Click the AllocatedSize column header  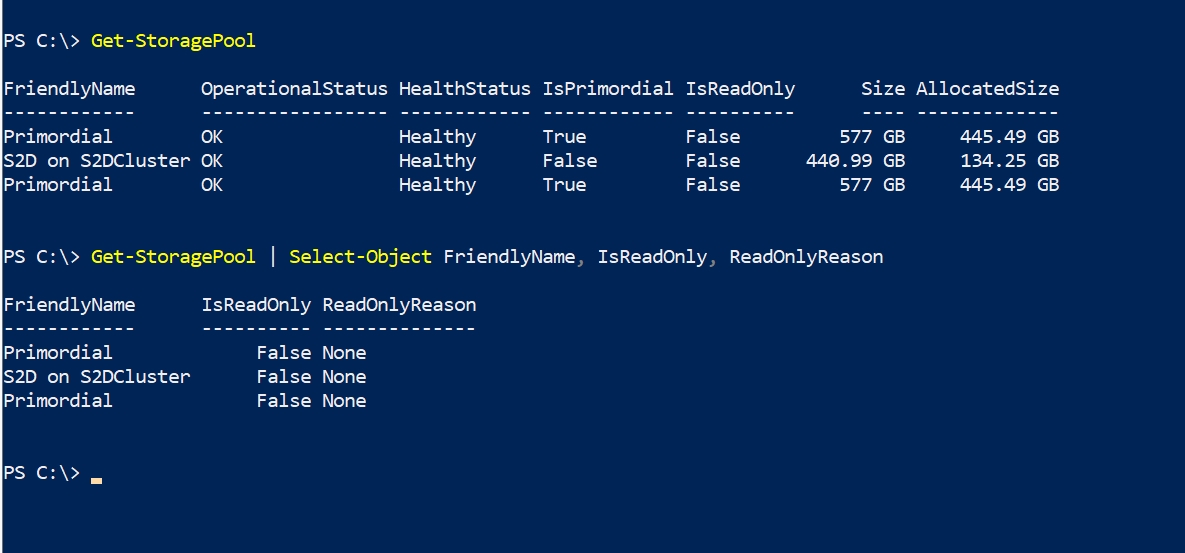point(987,89)
